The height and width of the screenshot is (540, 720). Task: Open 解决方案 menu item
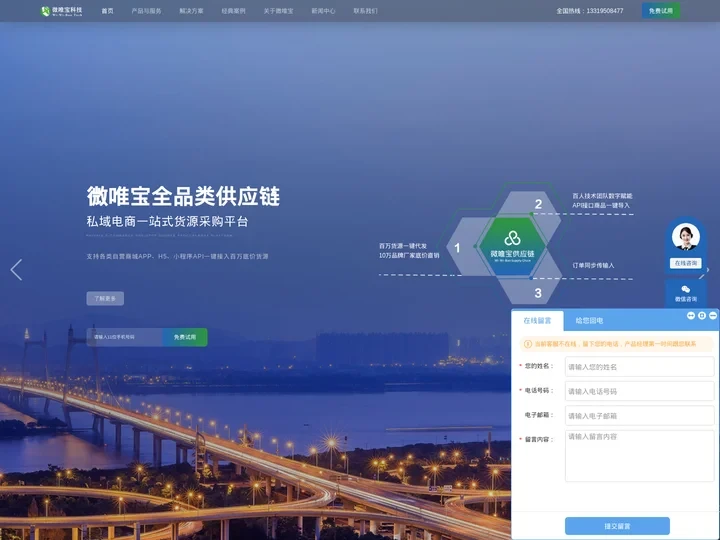point(191,11)
